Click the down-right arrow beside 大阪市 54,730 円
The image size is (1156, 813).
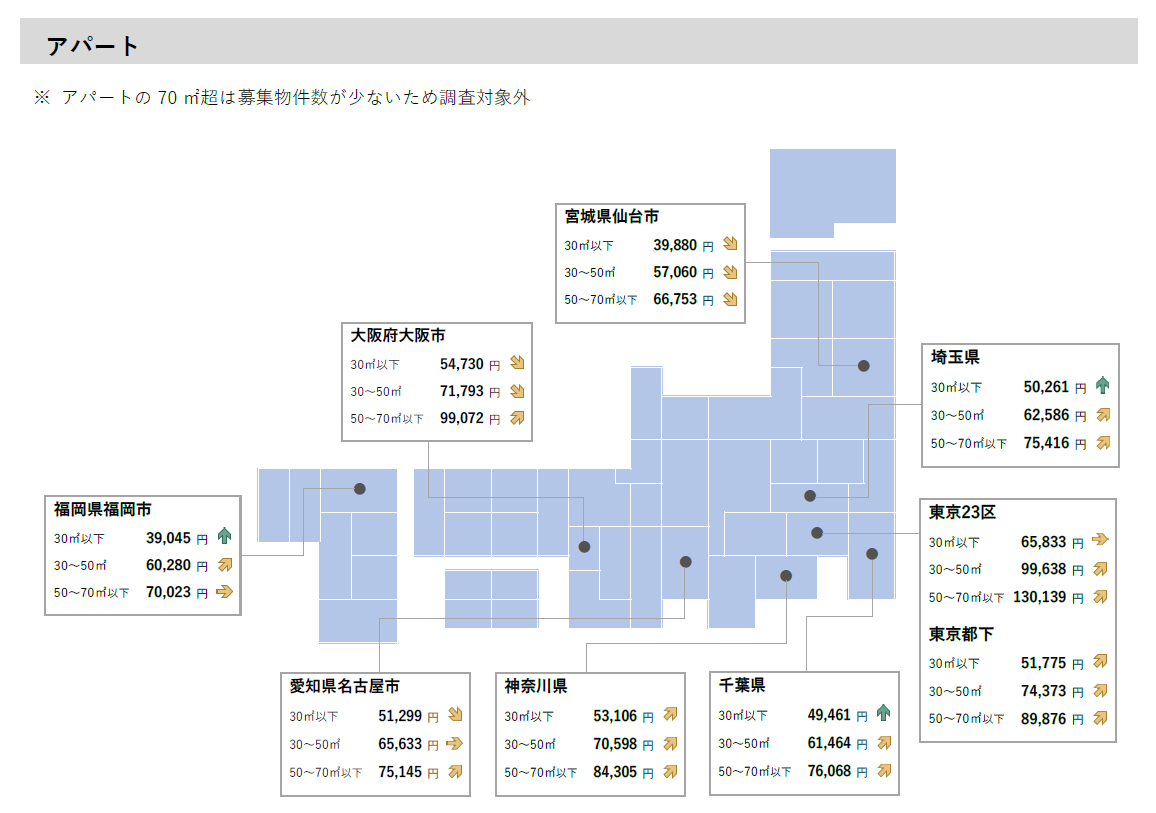[517, 364]
